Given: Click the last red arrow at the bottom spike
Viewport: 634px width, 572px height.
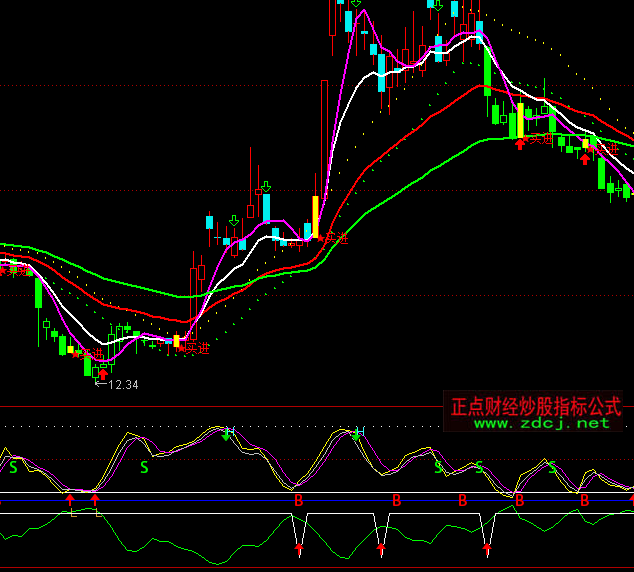Looking at the screenshot, I should point(487,547).
